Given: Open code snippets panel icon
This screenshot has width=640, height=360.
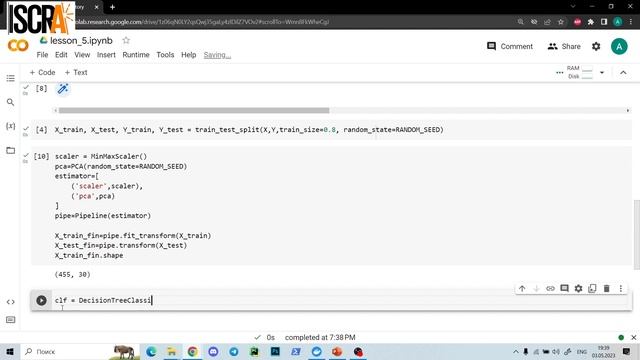Looking at the screenshot, I should tap(11, 302).
